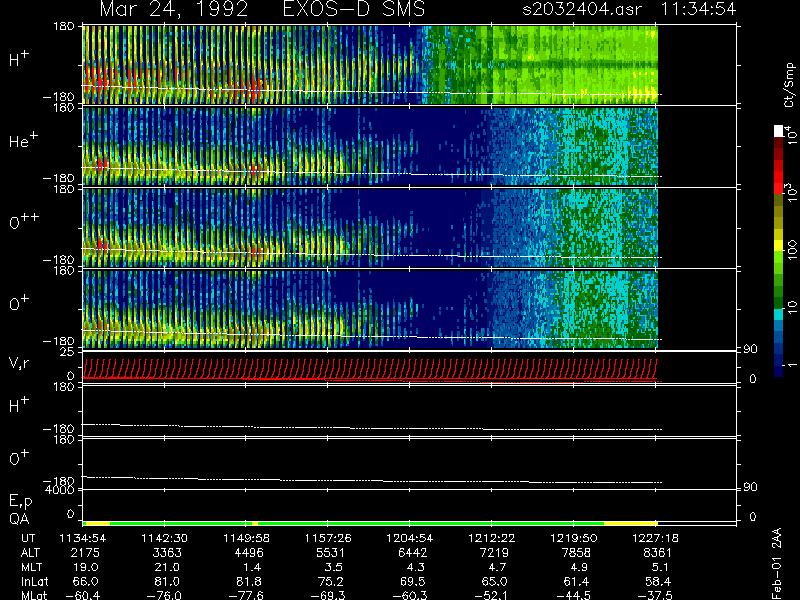This screenshot has width=800, height=600.
Task: Click the UT tick "1212:22"
Action: [x=492, y=538]
